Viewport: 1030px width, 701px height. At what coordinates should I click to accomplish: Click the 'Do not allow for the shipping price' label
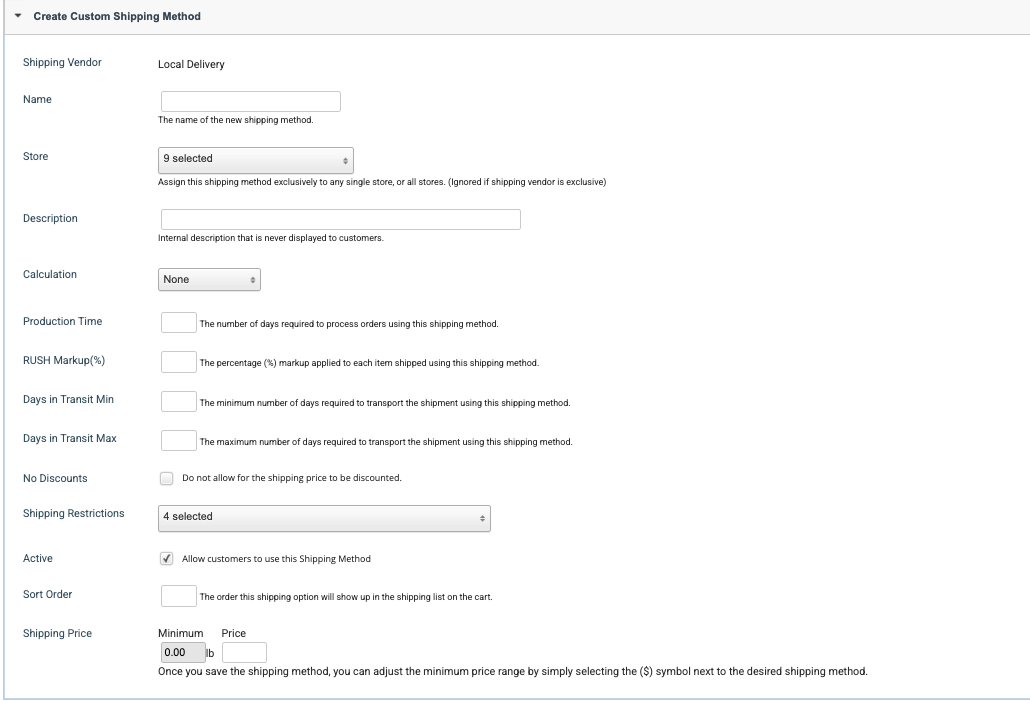tap(292, 478)
